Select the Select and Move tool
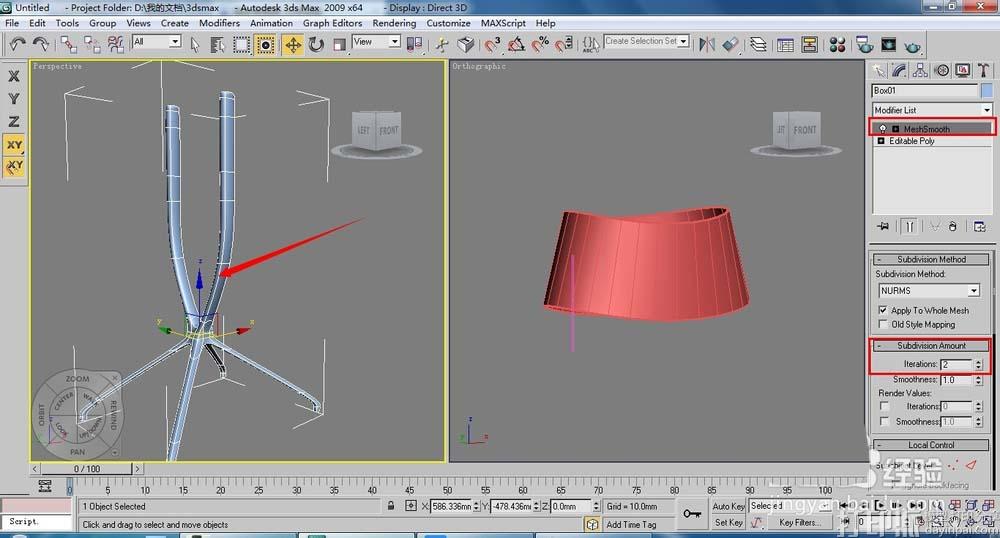 click(x=293, y=44)
